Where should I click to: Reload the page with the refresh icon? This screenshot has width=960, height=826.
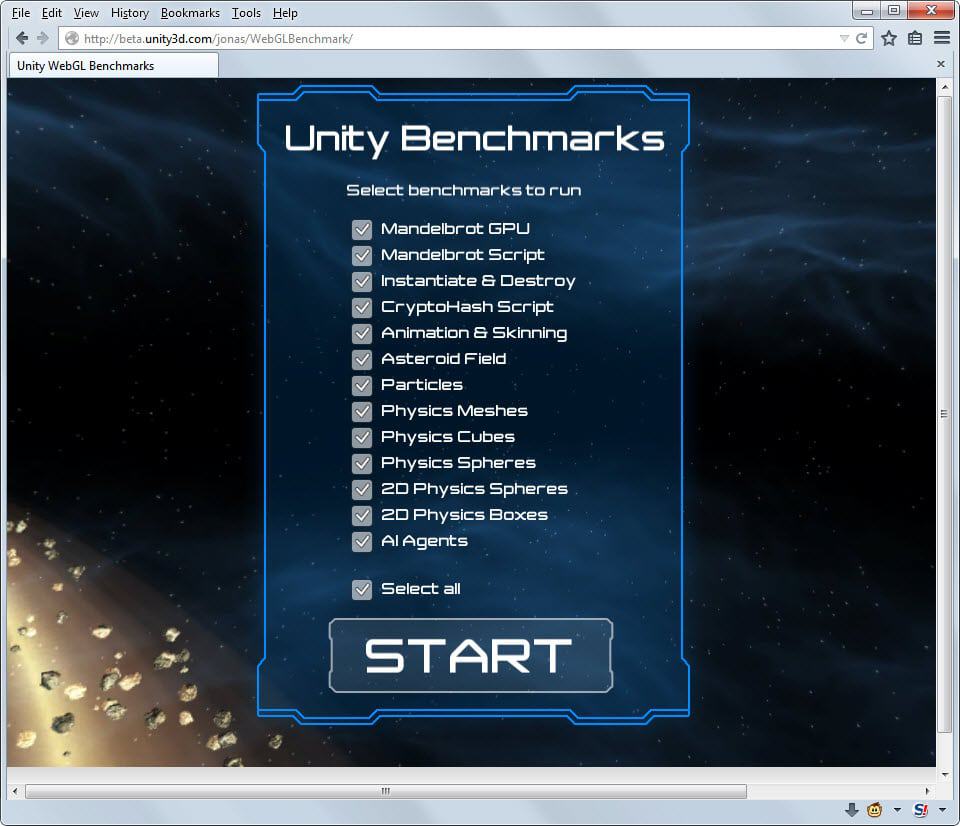(862, 39)
